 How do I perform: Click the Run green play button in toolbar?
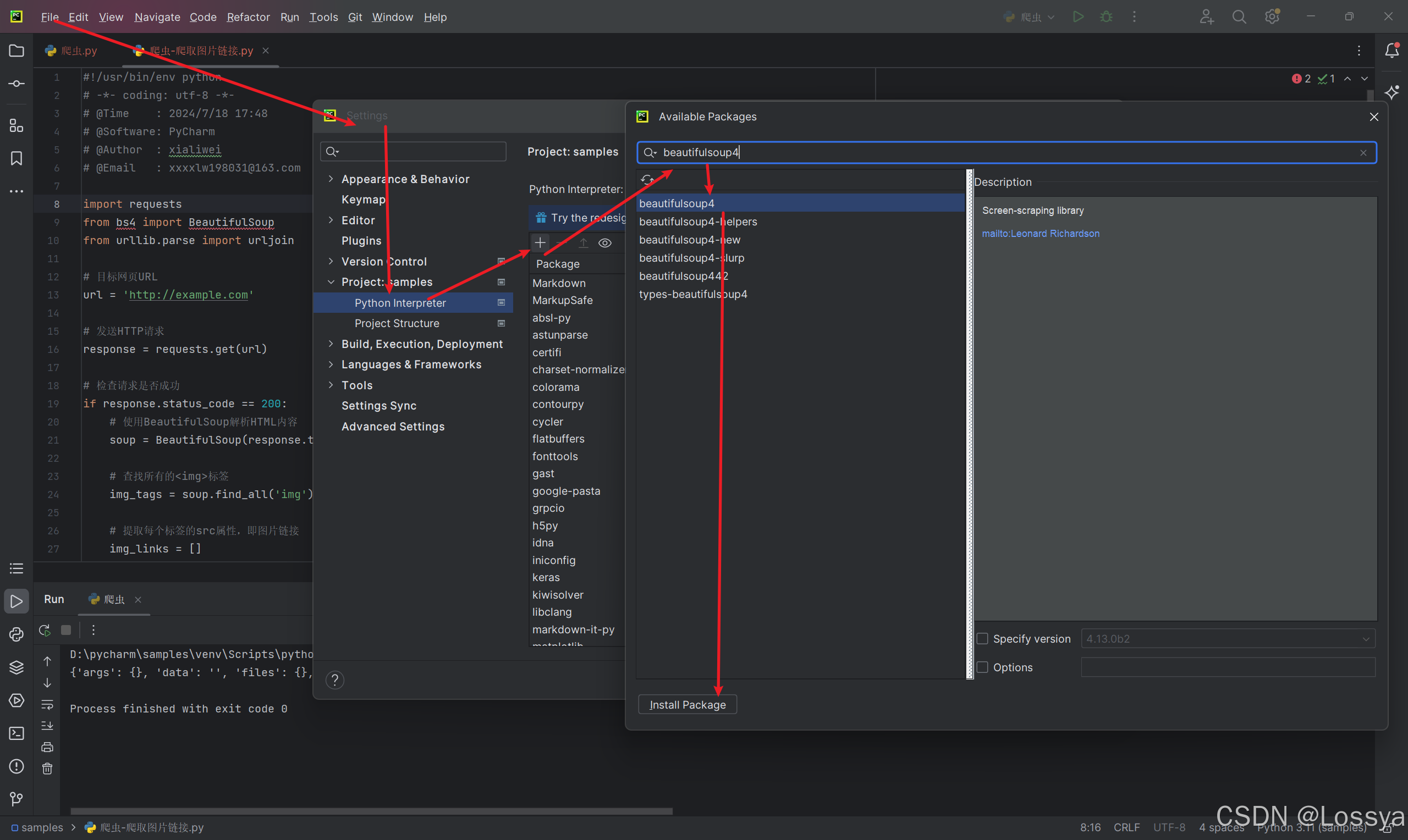click(x=1078, y=17)
